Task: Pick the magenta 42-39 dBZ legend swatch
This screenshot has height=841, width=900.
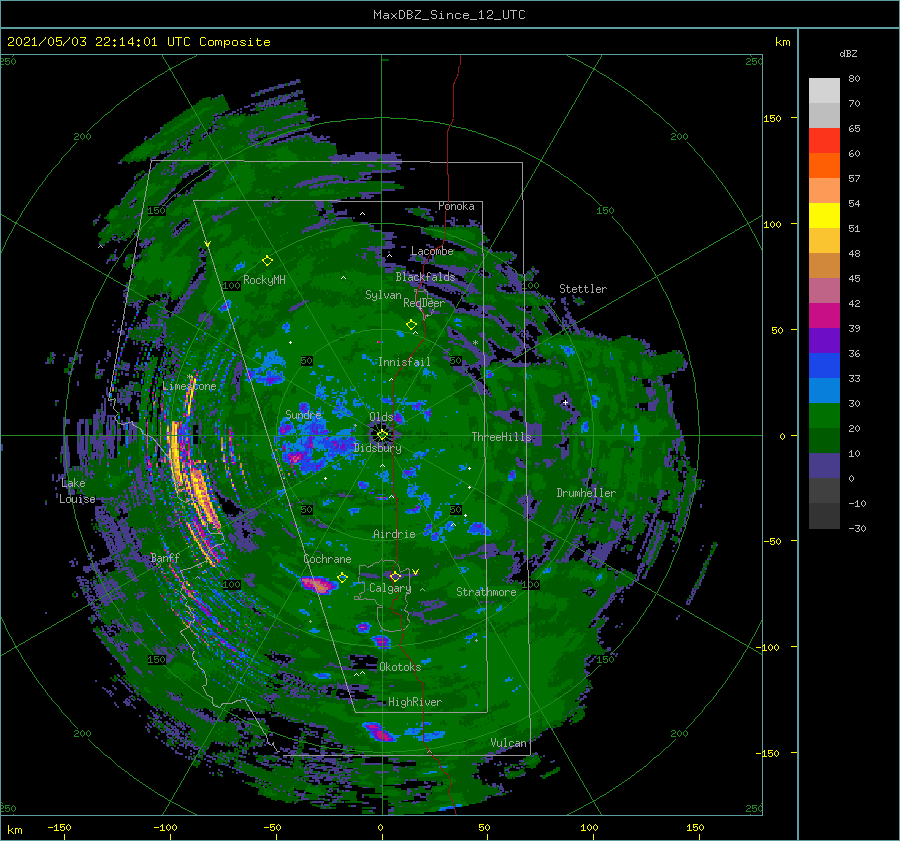Action: click(824, 315)
